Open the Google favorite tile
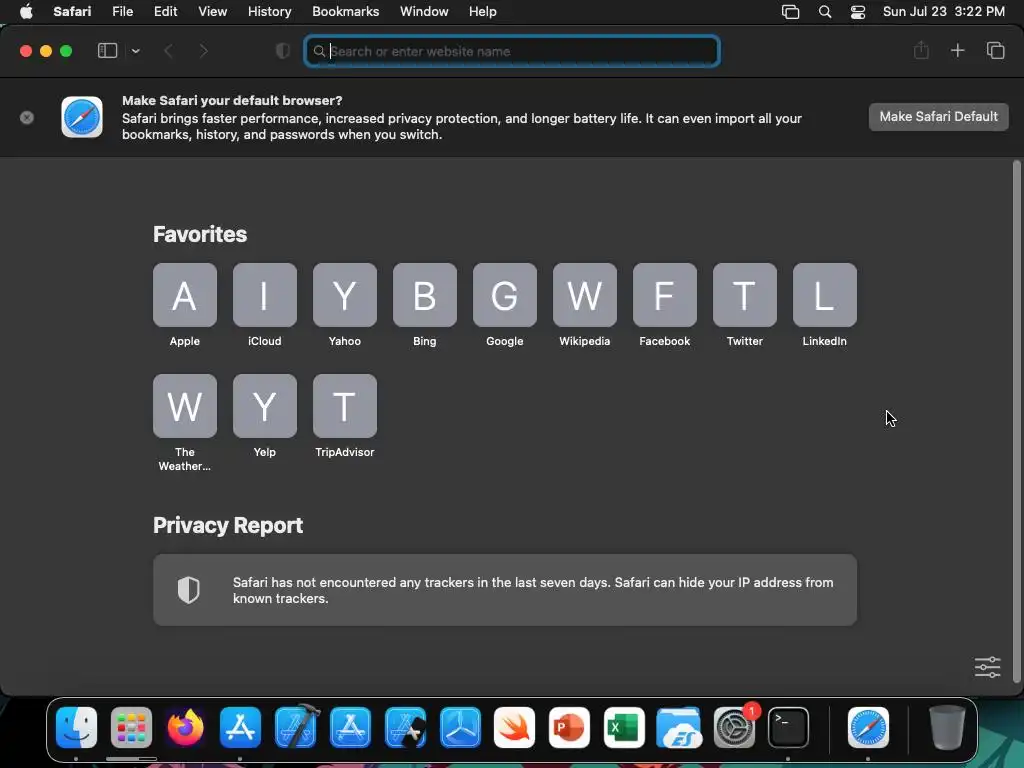Image resolution: width=1024 pixels, height=768 pixels. (x=505, y=295)
